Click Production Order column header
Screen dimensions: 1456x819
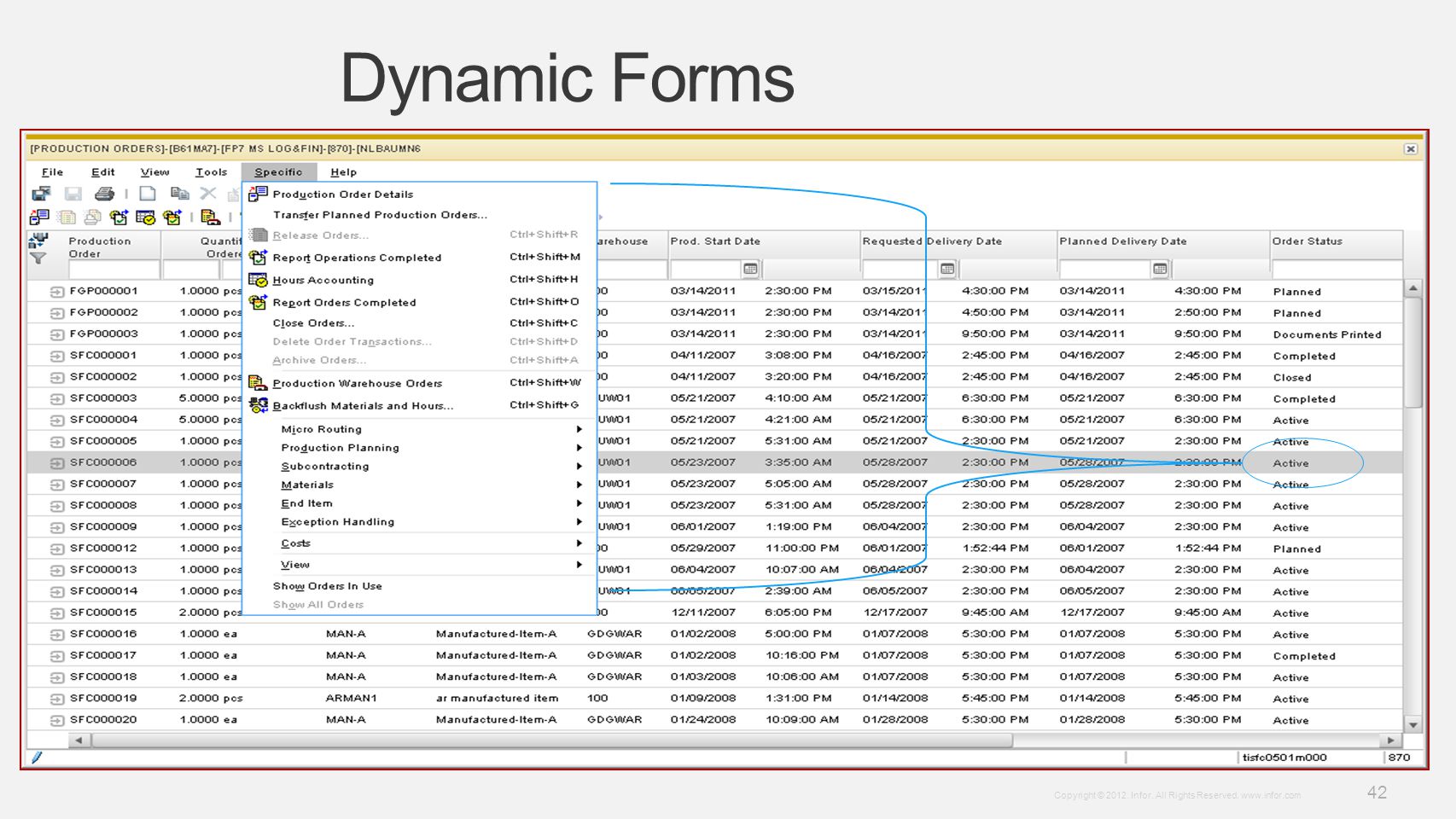(99, 247)
